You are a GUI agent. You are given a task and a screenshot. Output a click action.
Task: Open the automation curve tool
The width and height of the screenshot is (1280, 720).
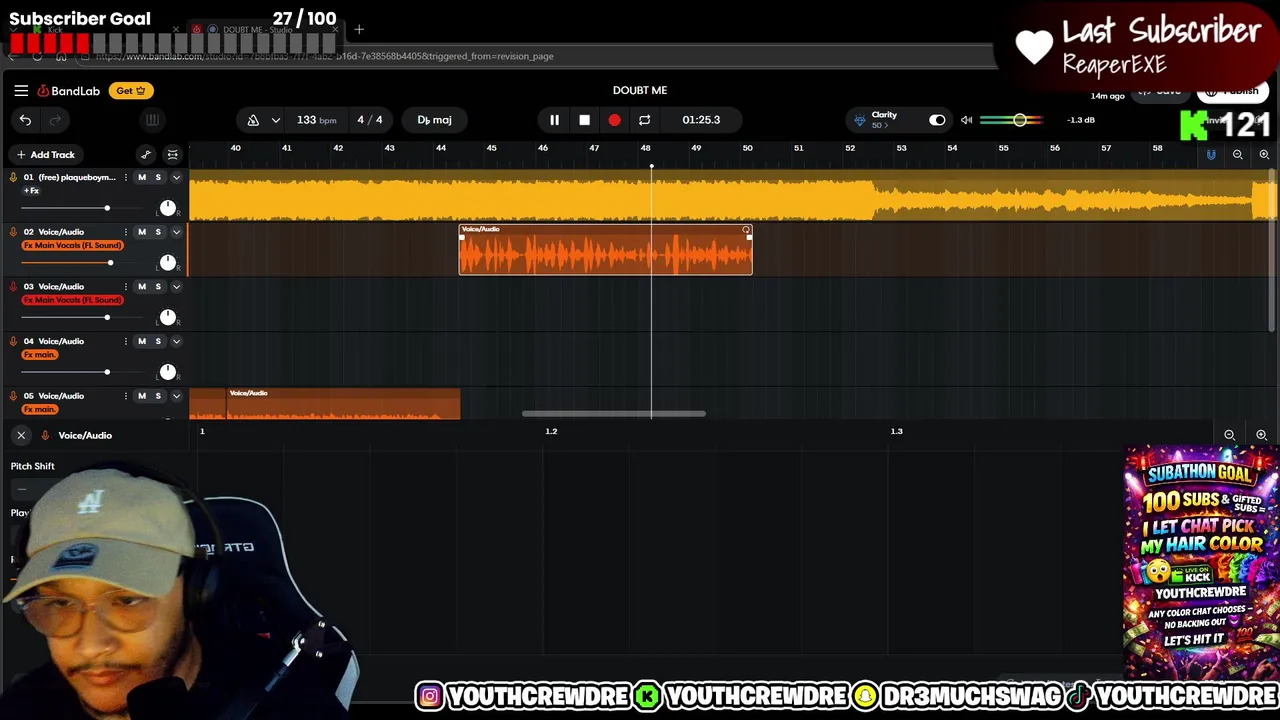[146, 154]
